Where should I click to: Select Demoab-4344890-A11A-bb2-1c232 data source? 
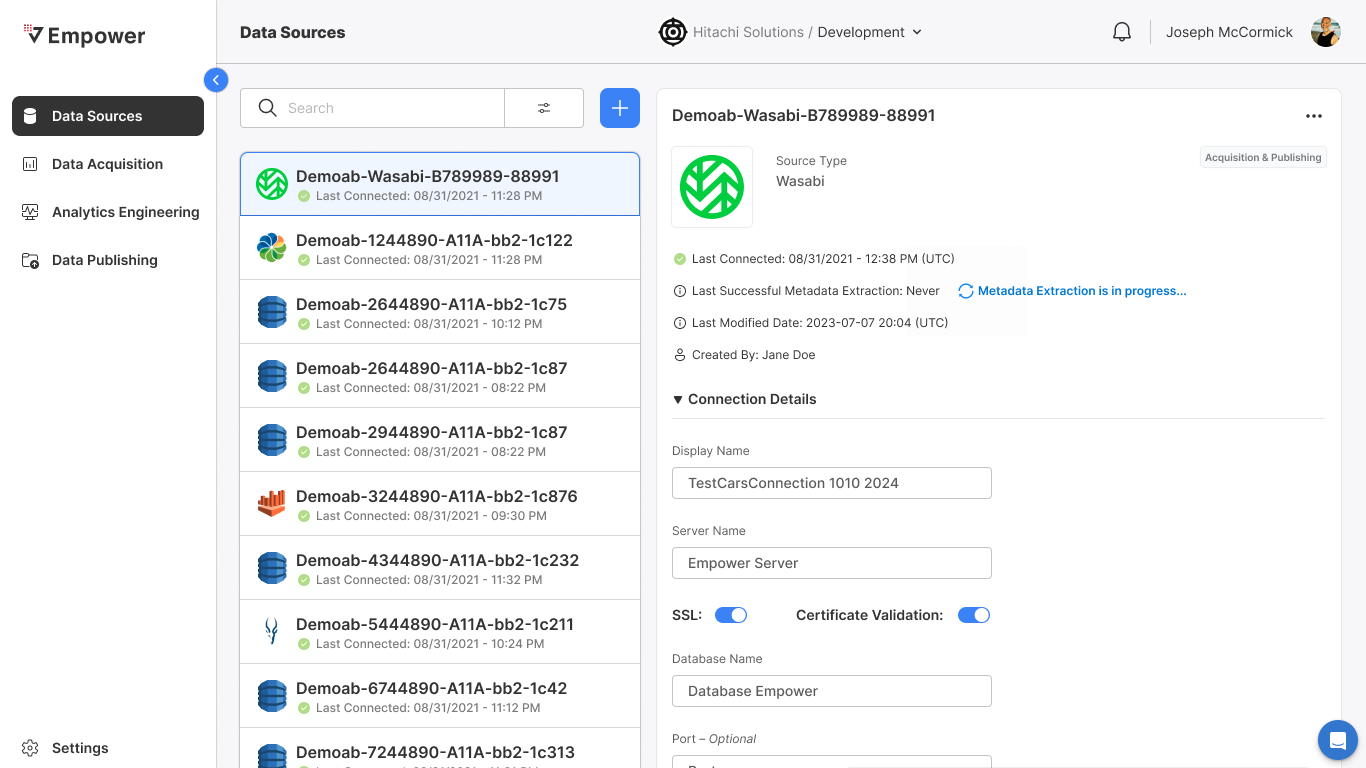[x=440, y=568]
